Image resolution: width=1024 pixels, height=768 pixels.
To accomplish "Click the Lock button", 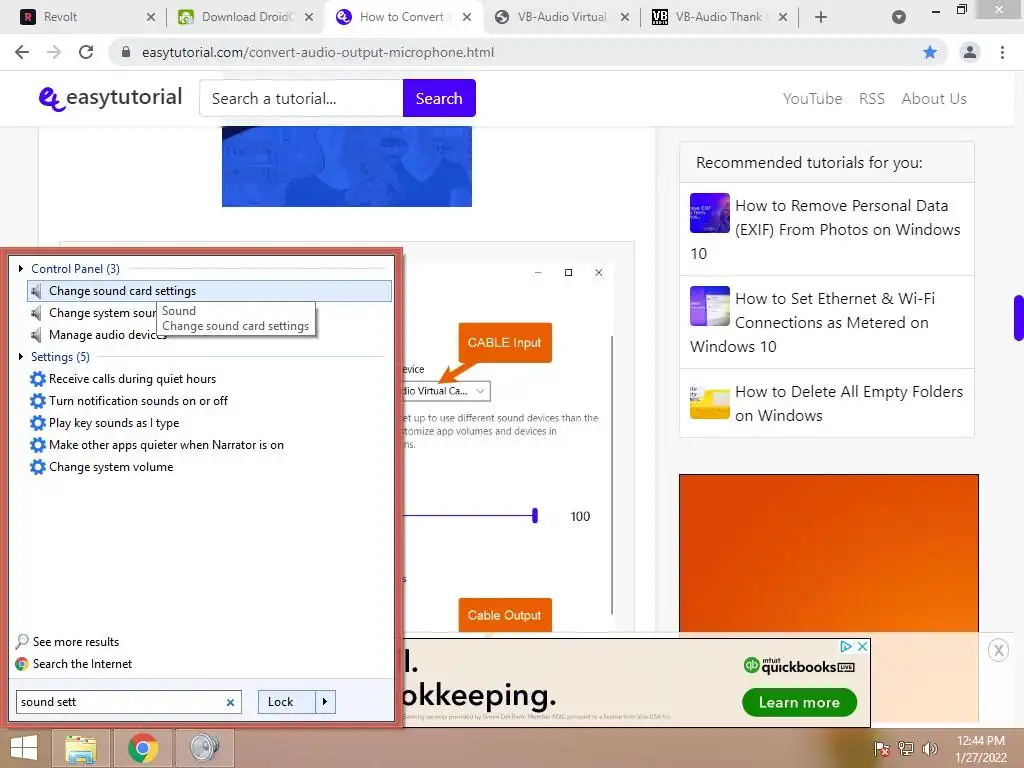I will point(287,701).
